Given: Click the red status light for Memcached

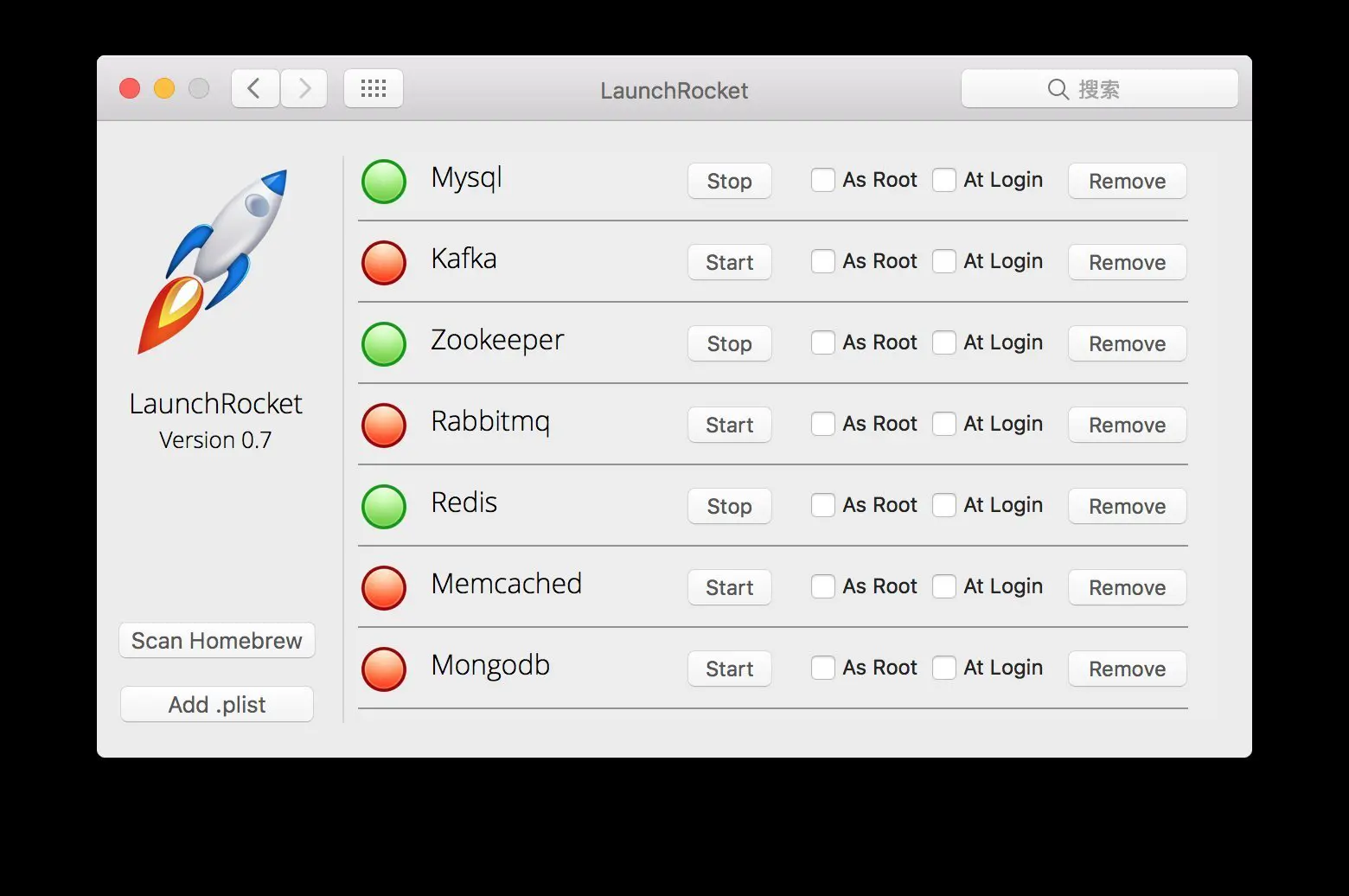Looking at the screenshot, I should tap(384, 588).
